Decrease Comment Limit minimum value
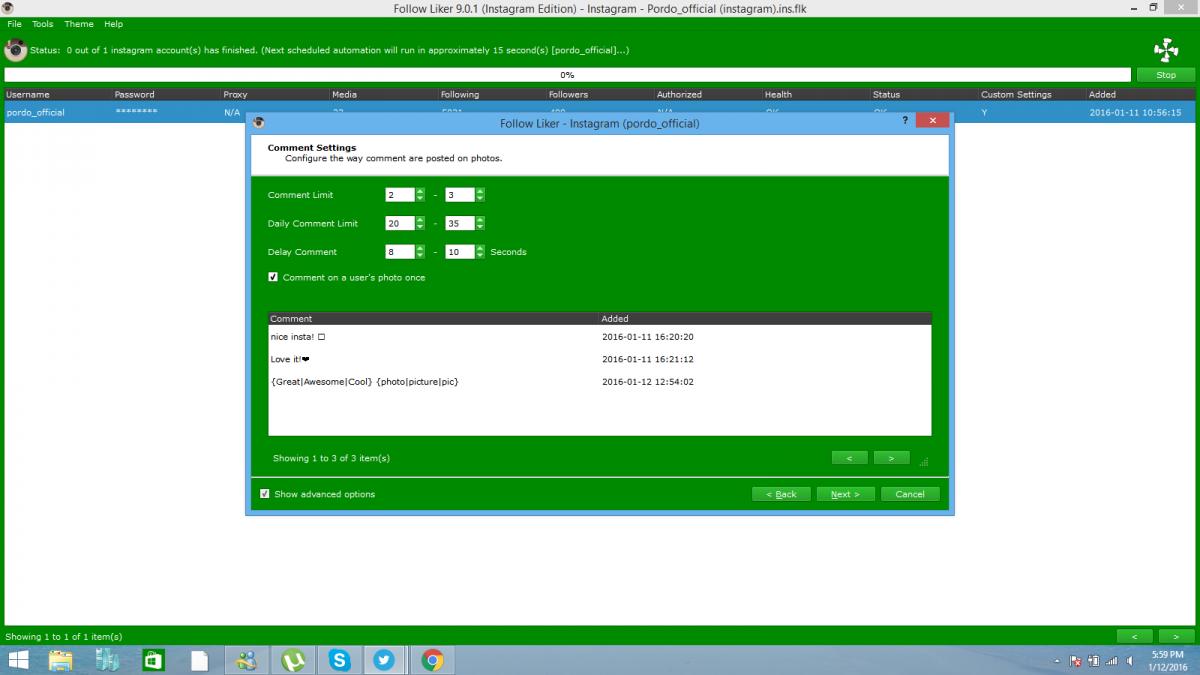Screen dimensions: 1200x675 420,198
